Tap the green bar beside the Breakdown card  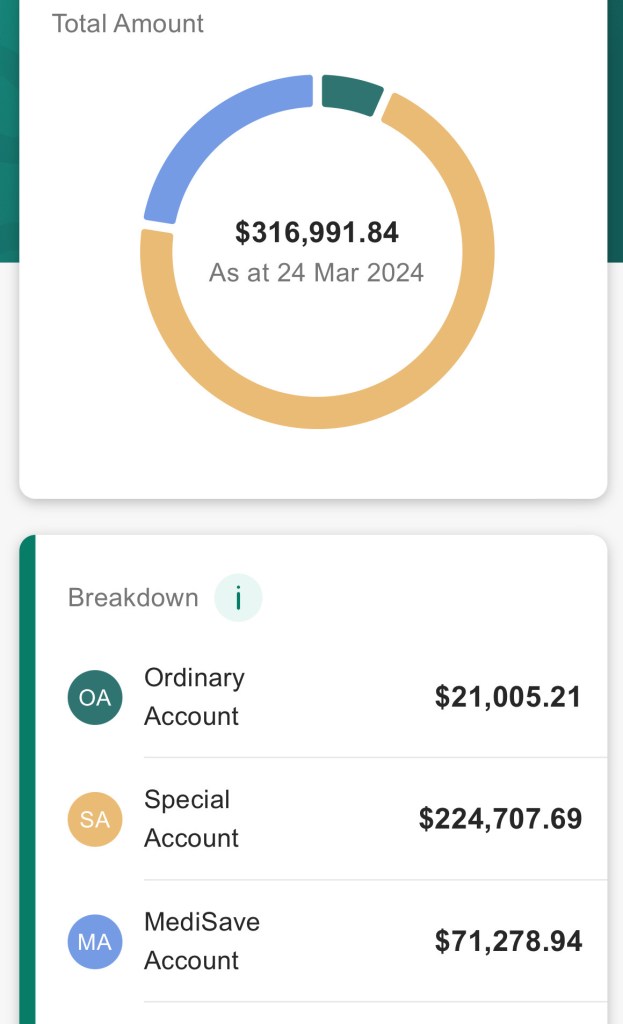[27, 780]
